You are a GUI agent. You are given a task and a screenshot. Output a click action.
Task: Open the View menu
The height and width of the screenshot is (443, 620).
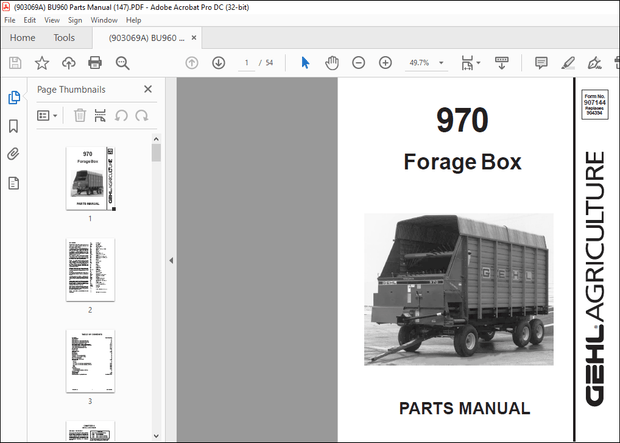pos(50,20)
